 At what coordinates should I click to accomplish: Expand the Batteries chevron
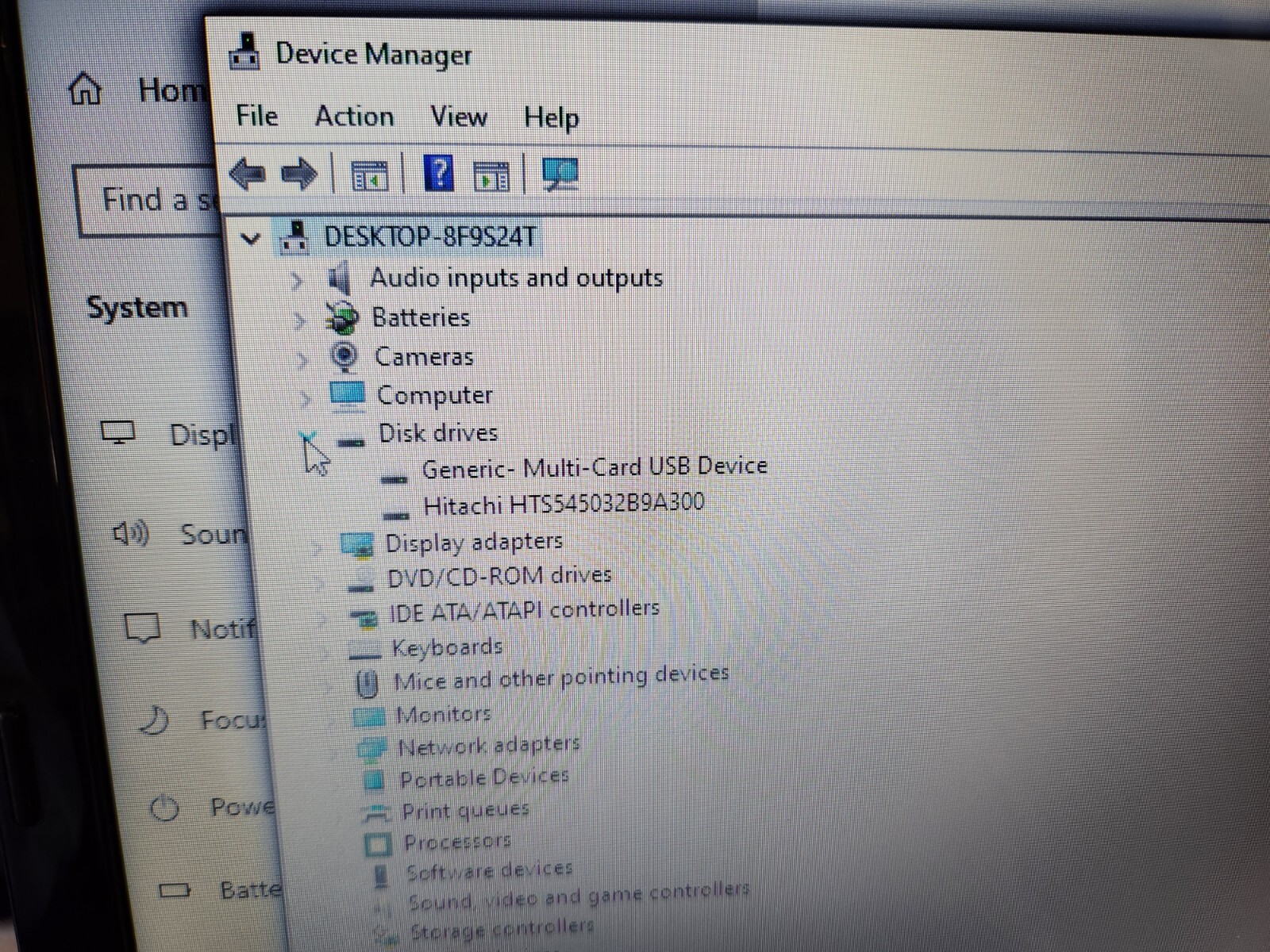[x=299, y=321]
